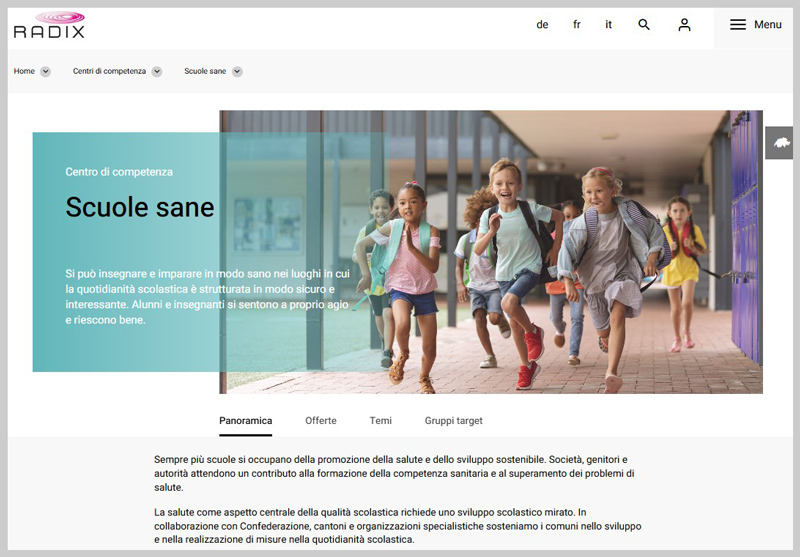Open the Temi tab
Viewport: 800px width, 557px height.
(x=380, y=421)
